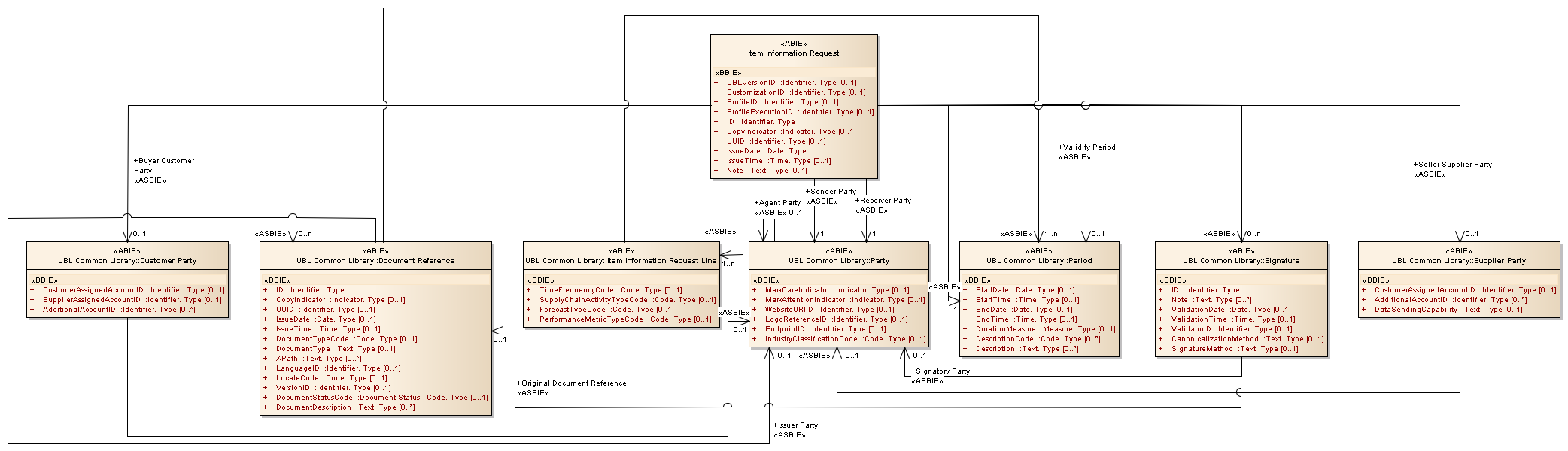
Task: Click the UBL Common Library::Supplier Party class title
Action: click(x=1459, y=261)
